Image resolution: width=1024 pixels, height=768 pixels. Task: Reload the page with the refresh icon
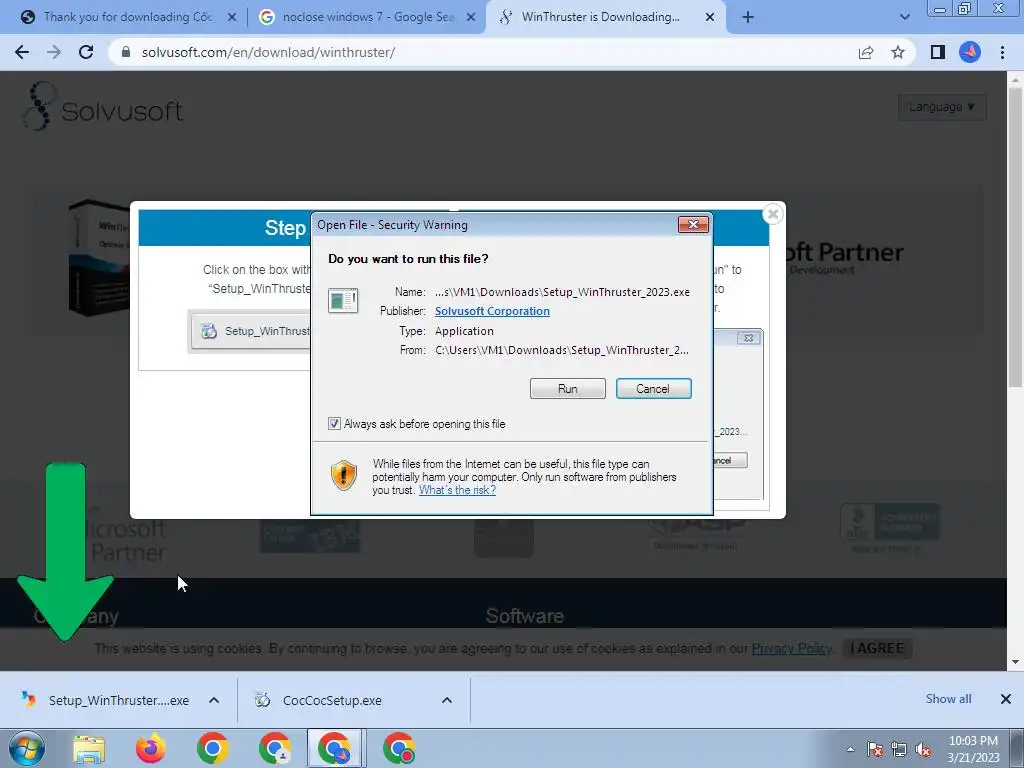(x=86, y=52)
